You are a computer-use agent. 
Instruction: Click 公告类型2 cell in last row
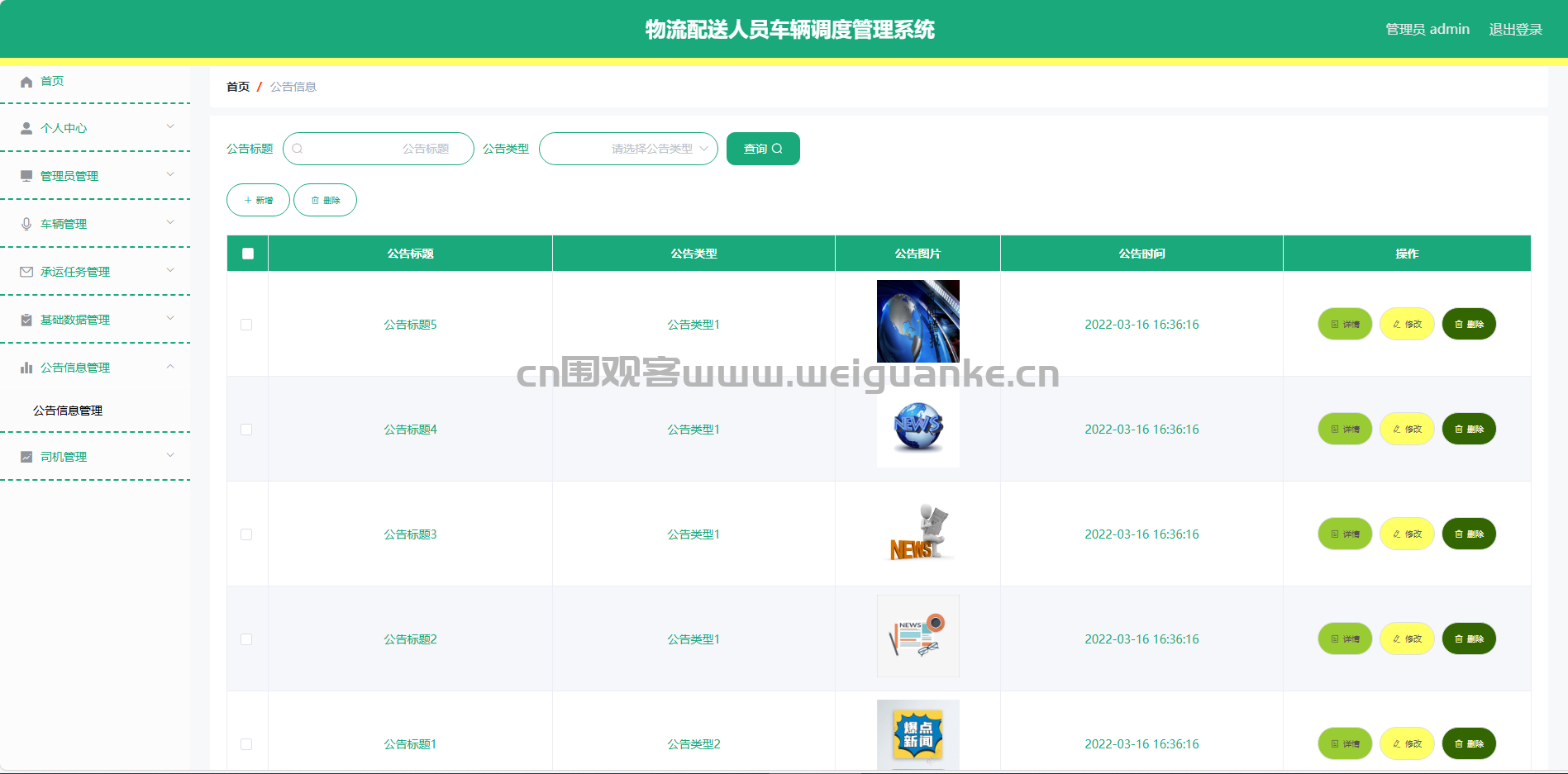click(x=693, y=744)
